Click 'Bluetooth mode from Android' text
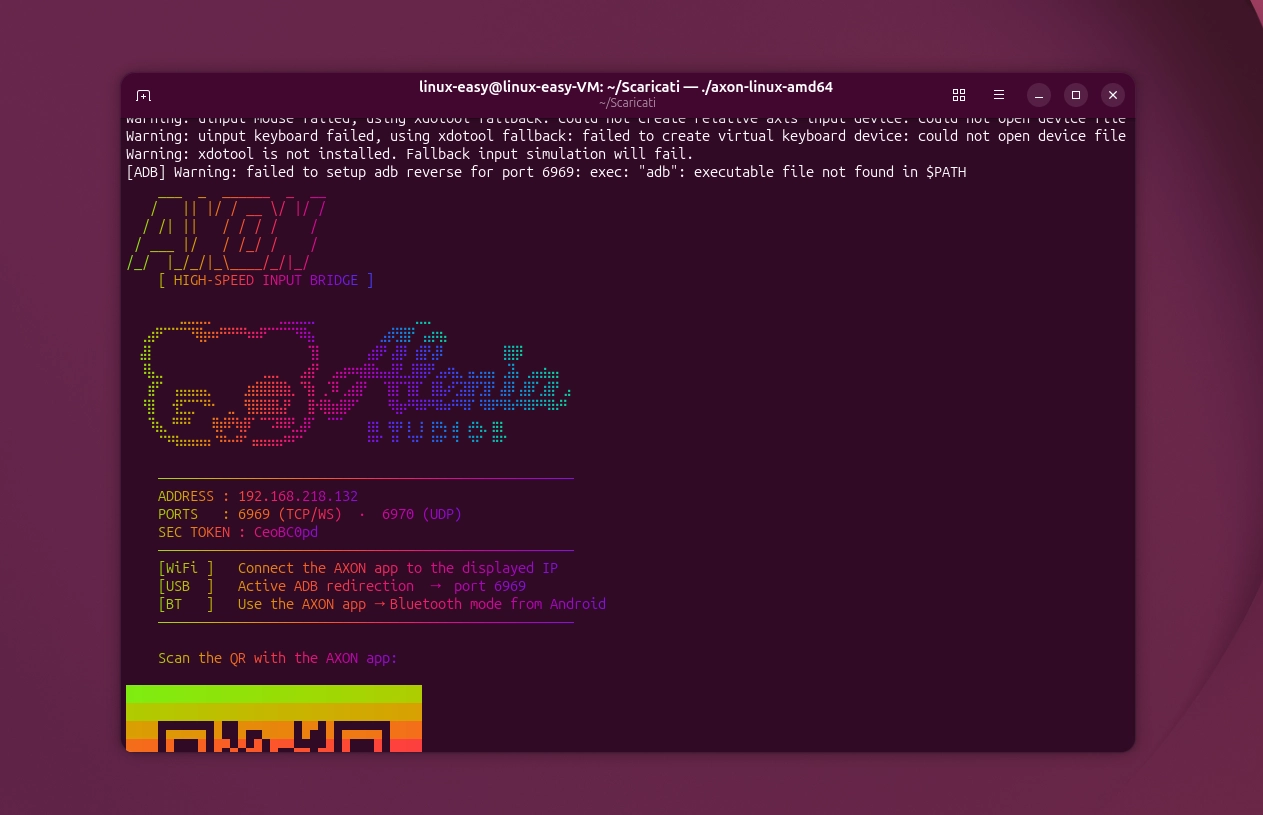Viewport: 1263px width, 815px height. [498, 604]
